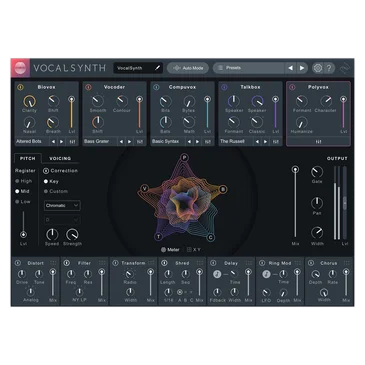The width and height of the screenshot is (365, 365).
Task: Toggle Biovox module power icon
Action: click(x=21, y=87)
